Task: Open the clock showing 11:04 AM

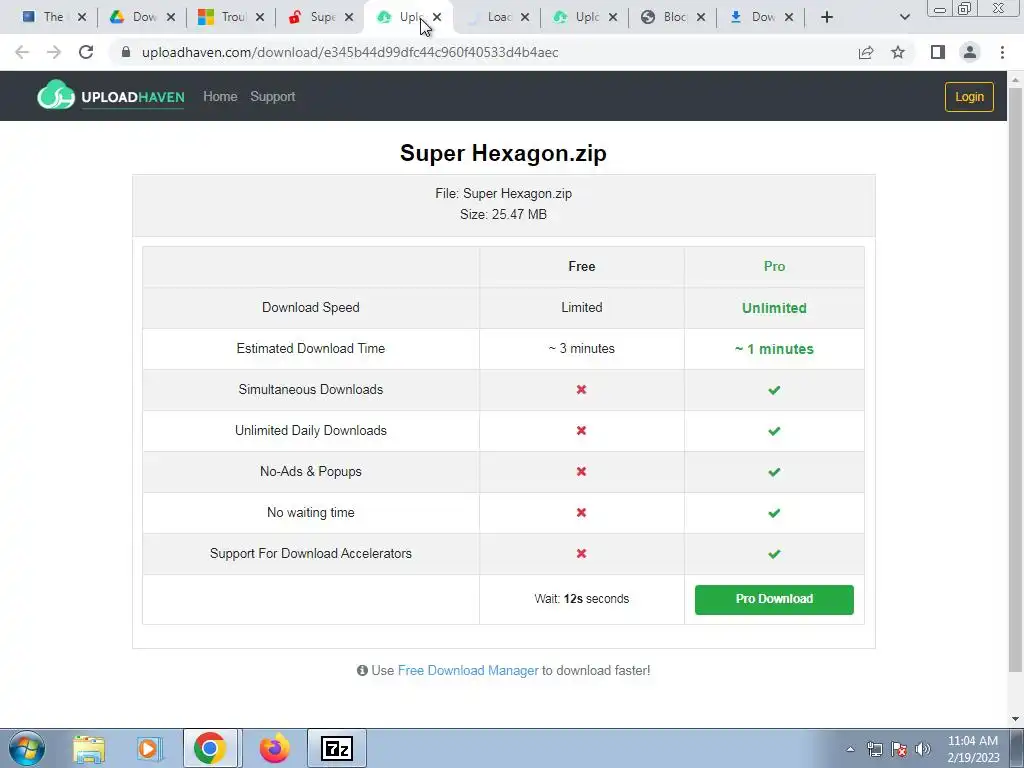Action: (972, 749)
